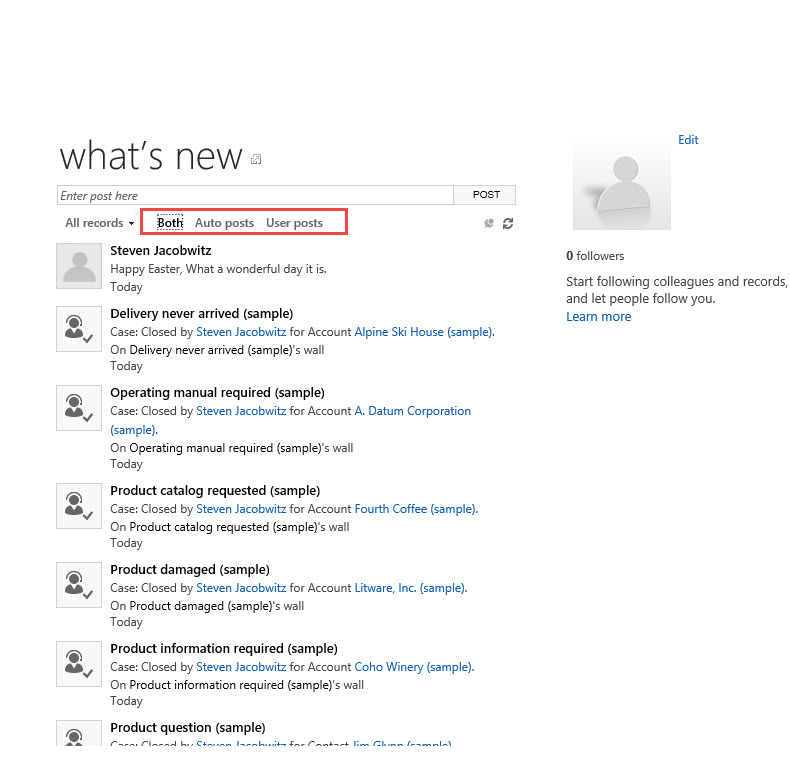Screen dimensions: 790x760
Task: Show only User posts
Action: (x=294, y=223)
